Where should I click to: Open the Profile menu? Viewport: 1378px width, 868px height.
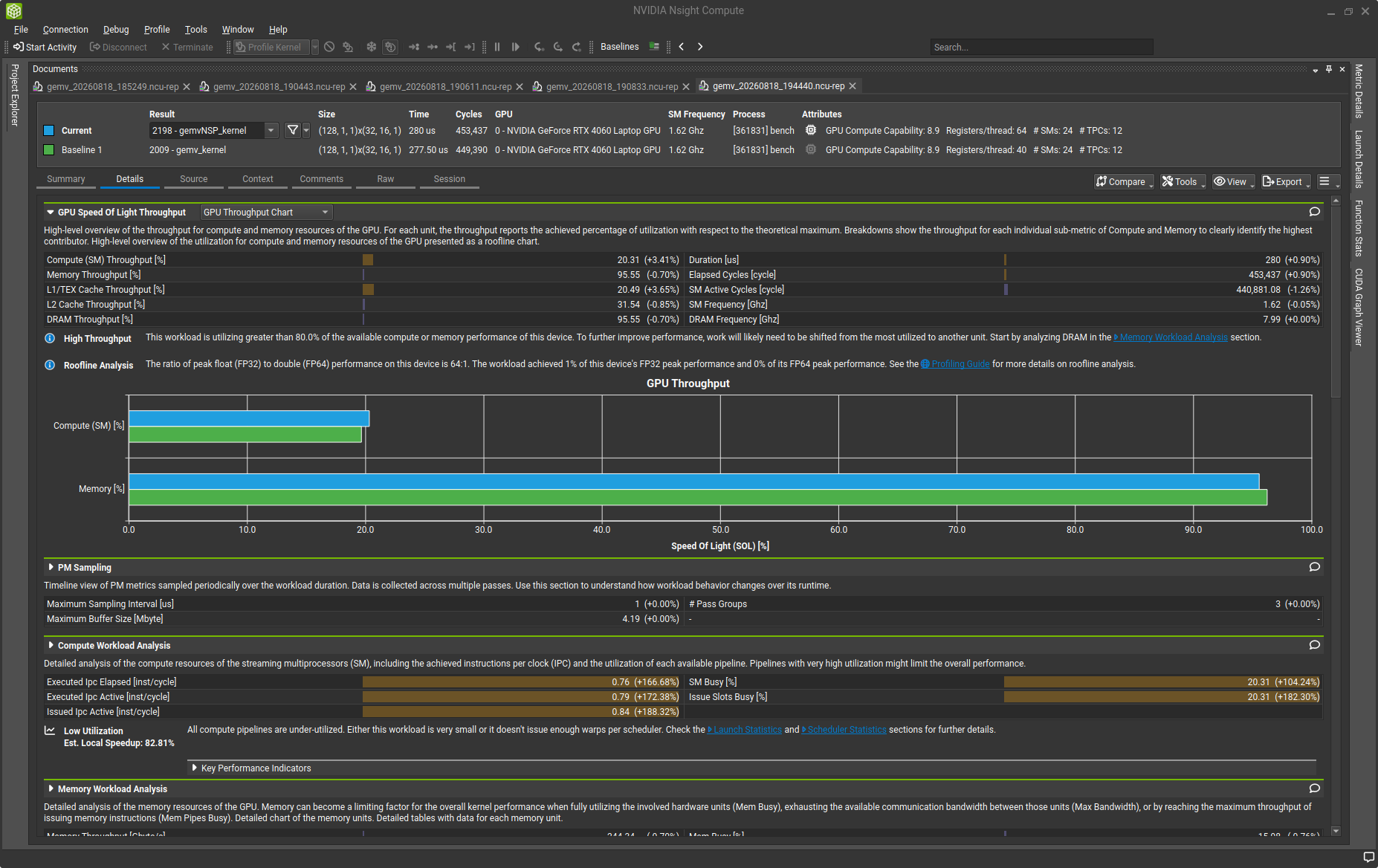point(157,30)
